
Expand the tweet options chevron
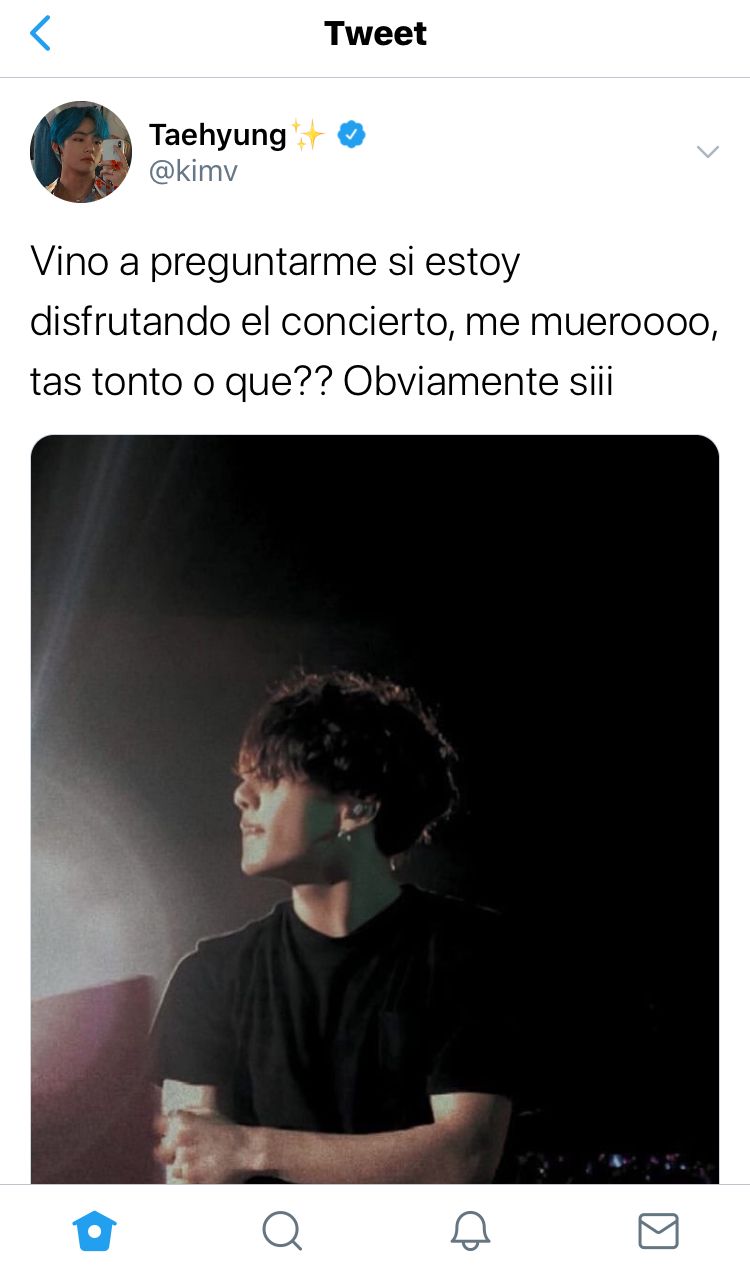click(x=707, y=152)
